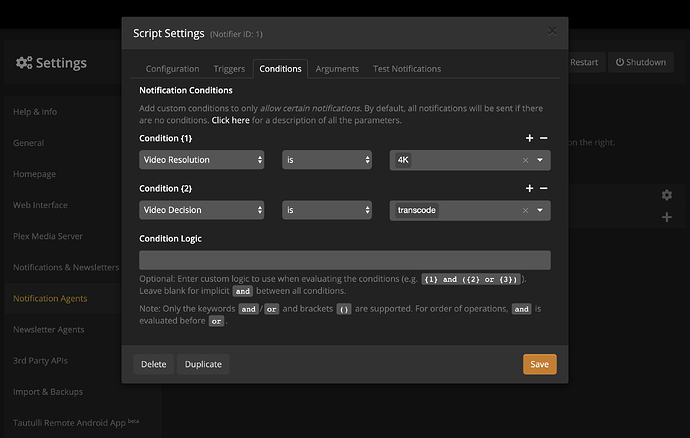Viewport: 690px width, 438px height.
Task: Click the 4K value tag
Action: point(403,160)
